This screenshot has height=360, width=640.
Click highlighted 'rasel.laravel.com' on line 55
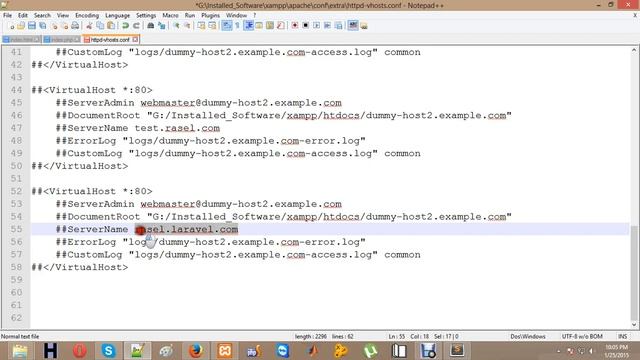(x=187, y=229)
